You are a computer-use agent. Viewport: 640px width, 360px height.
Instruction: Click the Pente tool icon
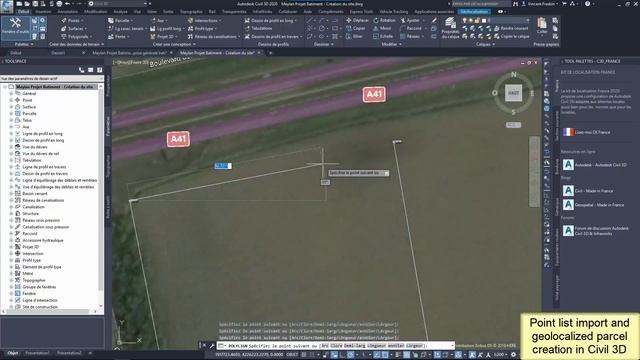pos(111,37)
